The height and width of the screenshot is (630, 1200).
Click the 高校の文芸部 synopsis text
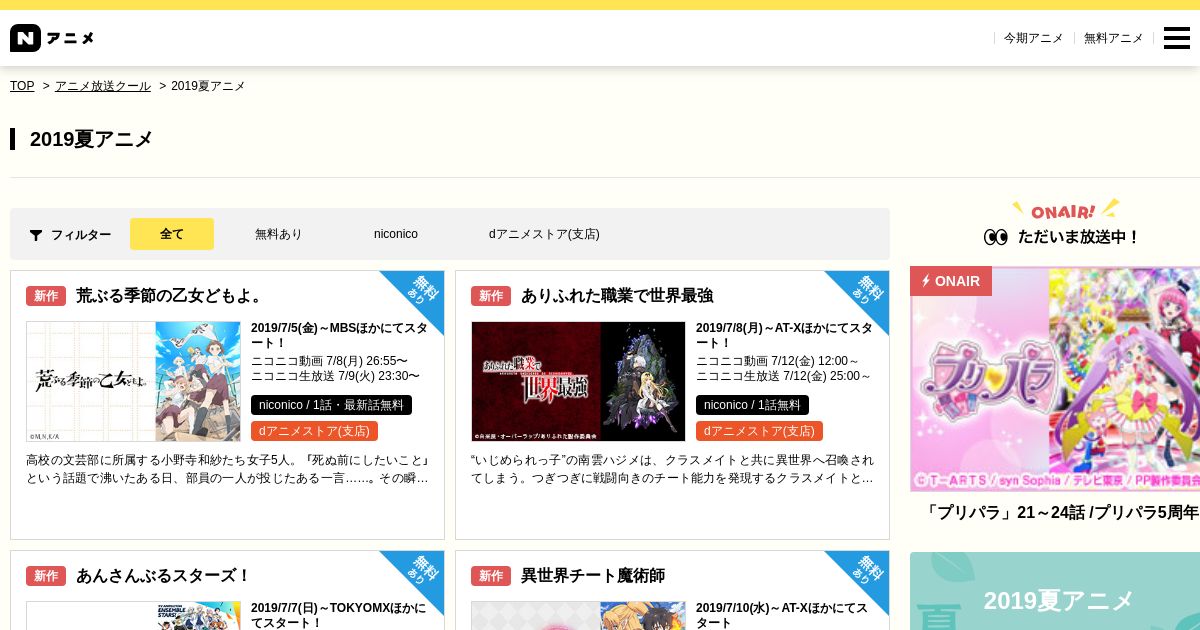[x=228, y=469]
